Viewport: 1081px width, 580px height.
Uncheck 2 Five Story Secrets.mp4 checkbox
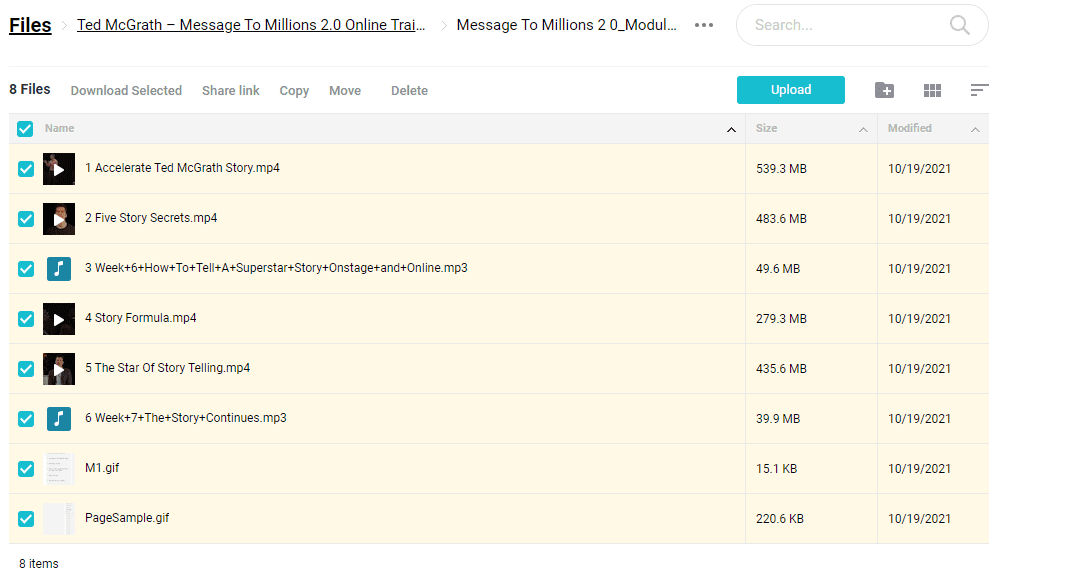[26, 219]
